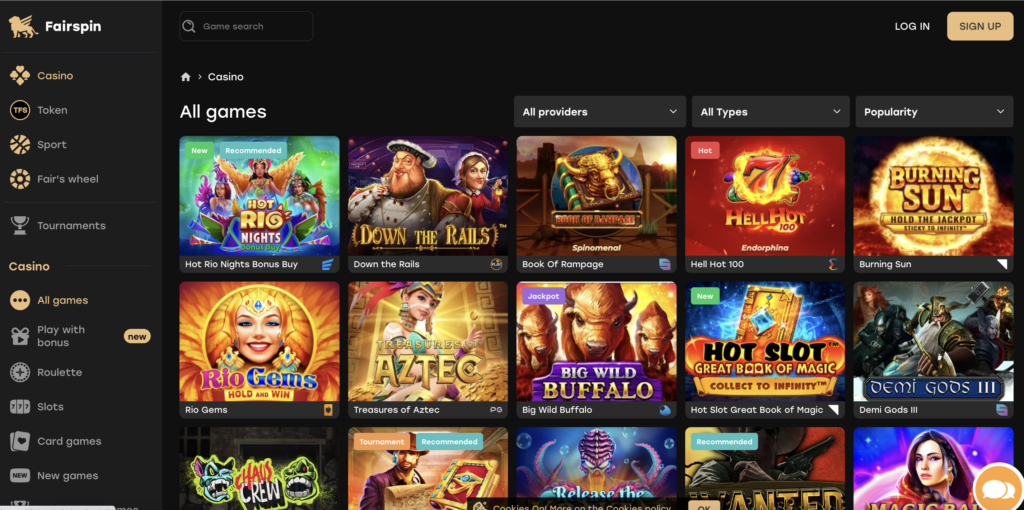The width and height of the screenshot is (1024, 510).
Task: Open the Chaos Crew game thumbnail
Action: [x=259, y=468]
